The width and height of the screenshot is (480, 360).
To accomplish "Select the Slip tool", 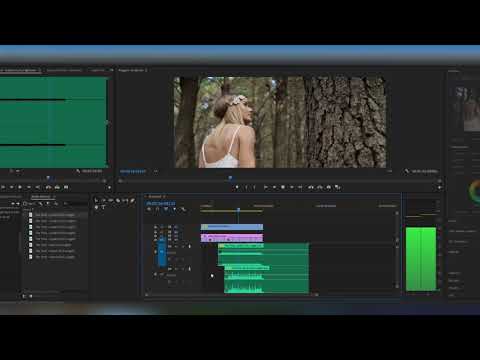I will click(125, 200).
